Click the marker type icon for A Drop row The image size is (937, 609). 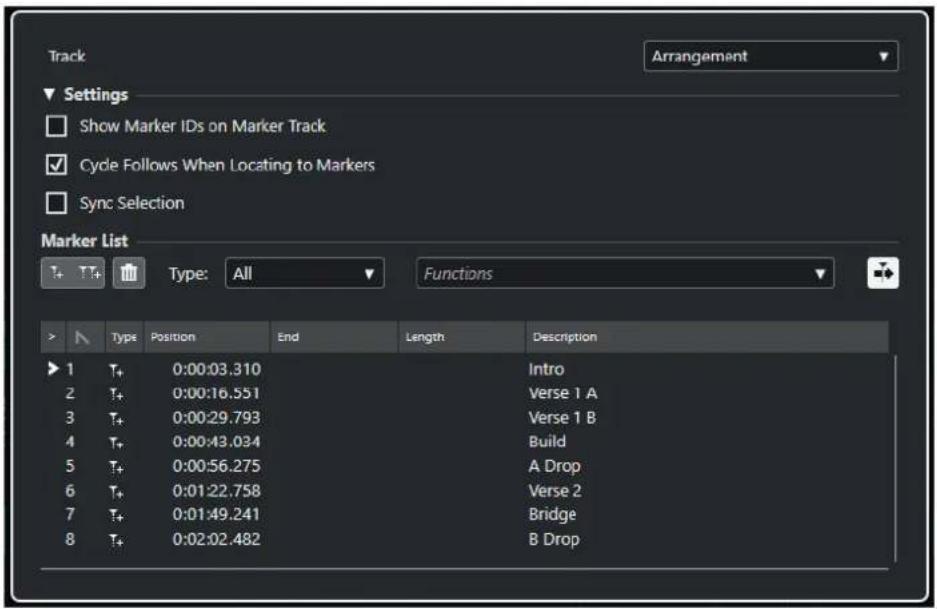pyautogui.click(x=116, y=467)
